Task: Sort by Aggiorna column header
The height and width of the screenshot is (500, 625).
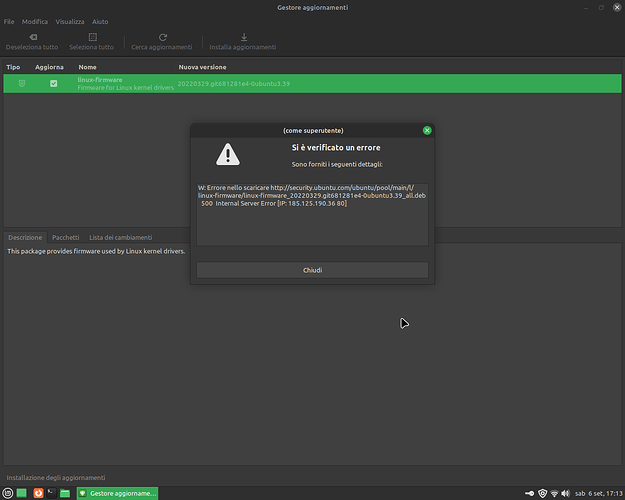Action: coord(49,67)
